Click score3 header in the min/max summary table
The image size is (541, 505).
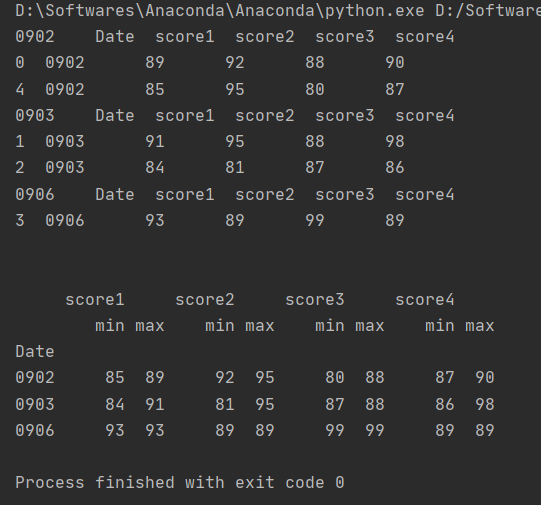pos(315,299)
